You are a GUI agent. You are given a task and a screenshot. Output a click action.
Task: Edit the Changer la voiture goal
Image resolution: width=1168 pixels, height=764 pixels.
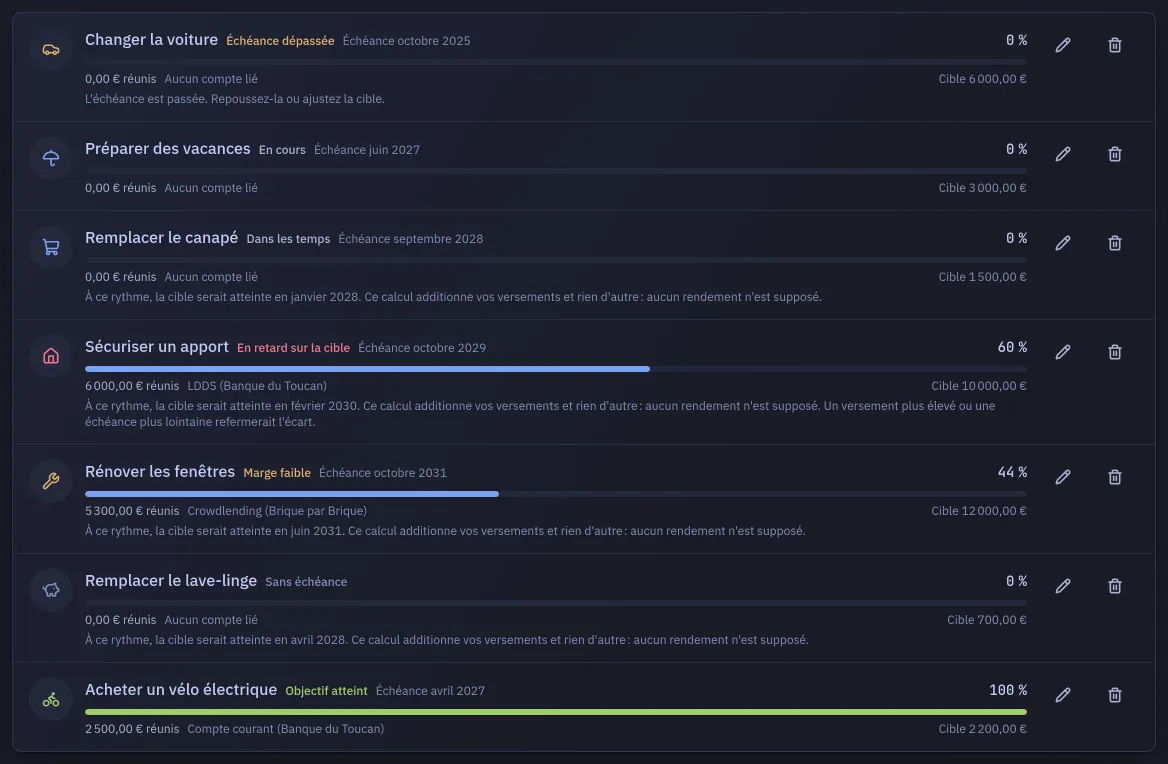point(1063,45)
